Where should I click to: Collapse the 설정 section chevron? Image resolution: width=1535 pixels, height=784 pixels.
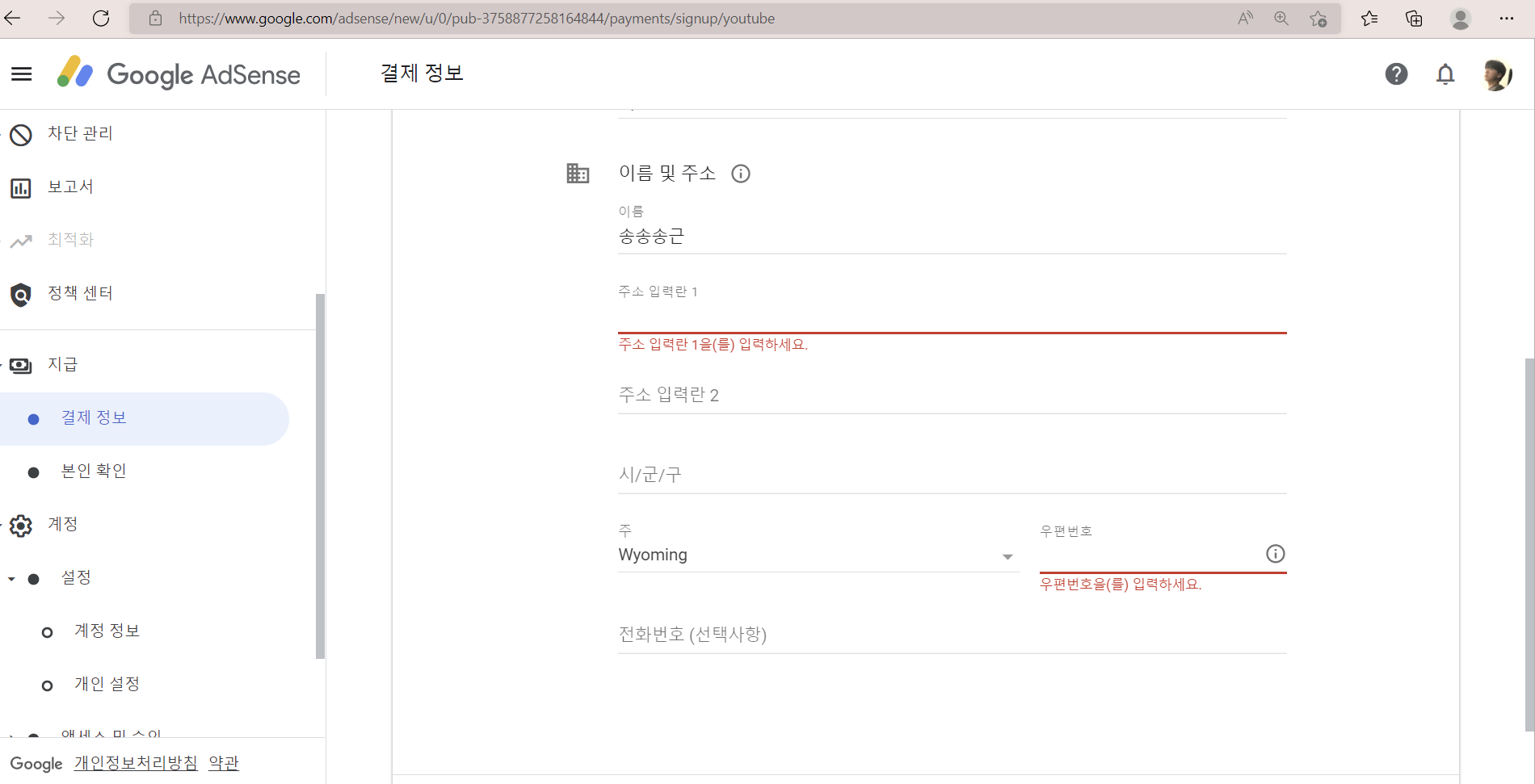point(11,578)
